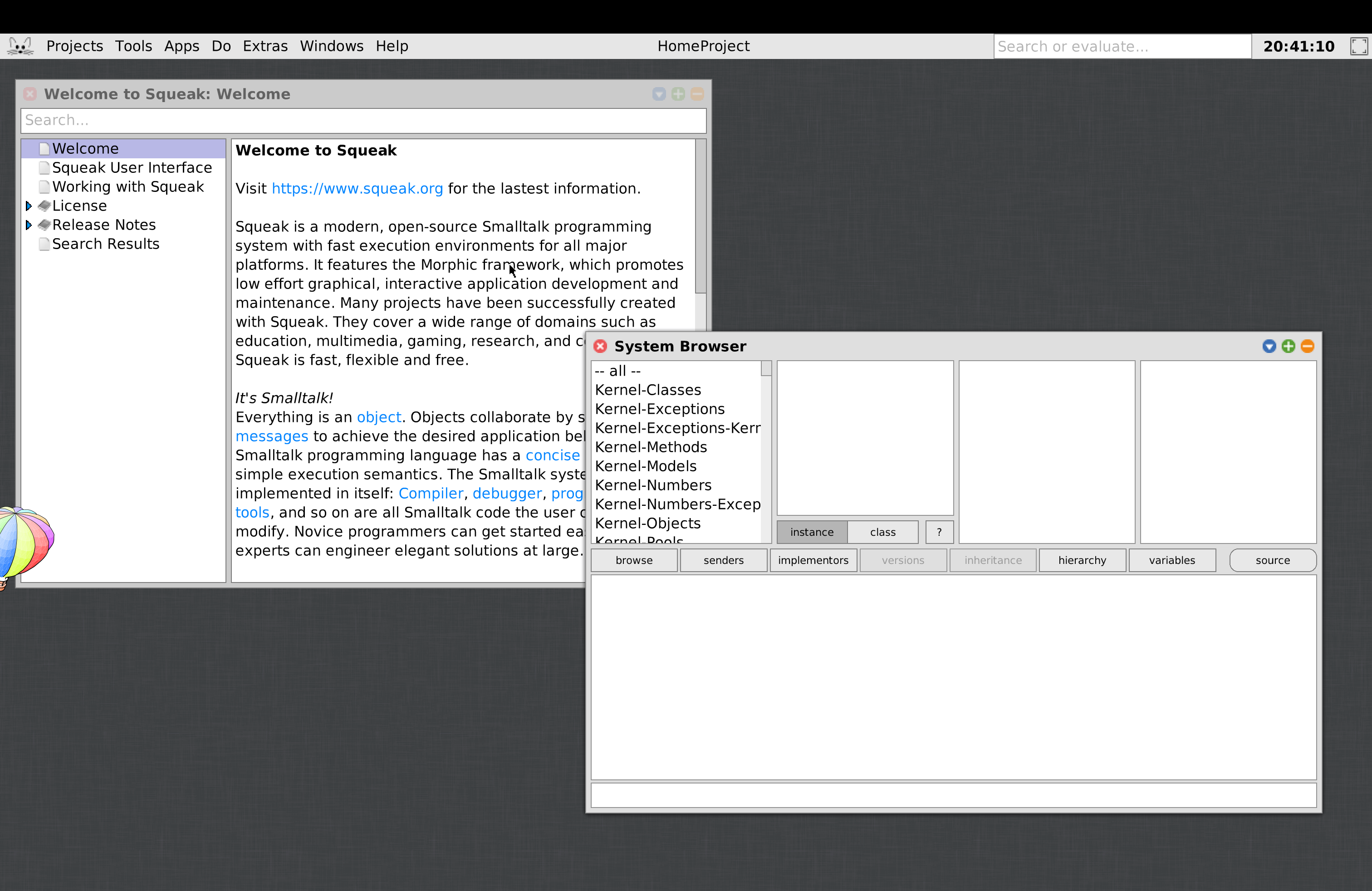Viewport: 1372px width, 891px height.
Task: Click the License book icon
Action: pyautogui.click(x=44, y=206)
